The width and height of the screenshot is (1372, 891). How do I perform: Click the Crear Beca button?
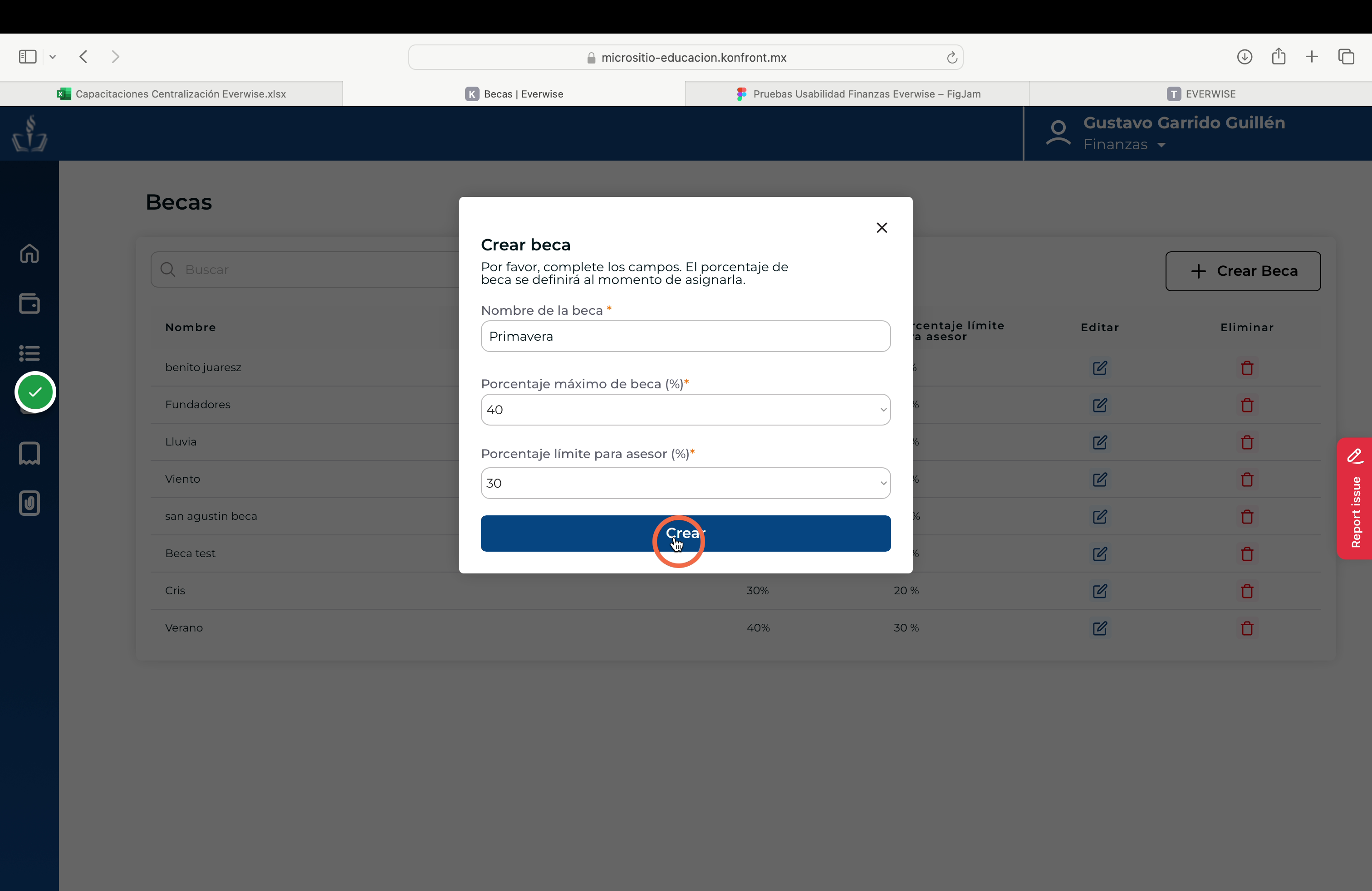click(x=1243, y=271)
